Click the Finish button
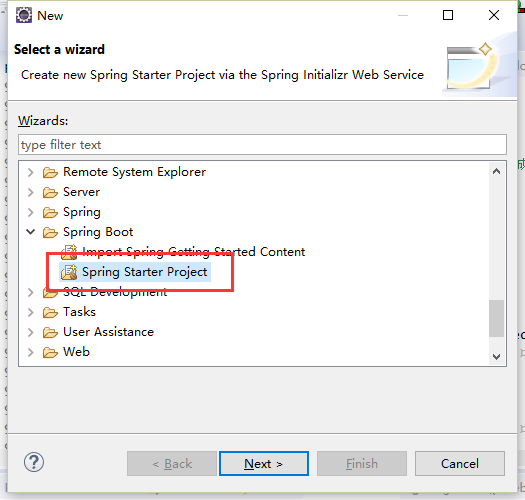 coord(362,463)
